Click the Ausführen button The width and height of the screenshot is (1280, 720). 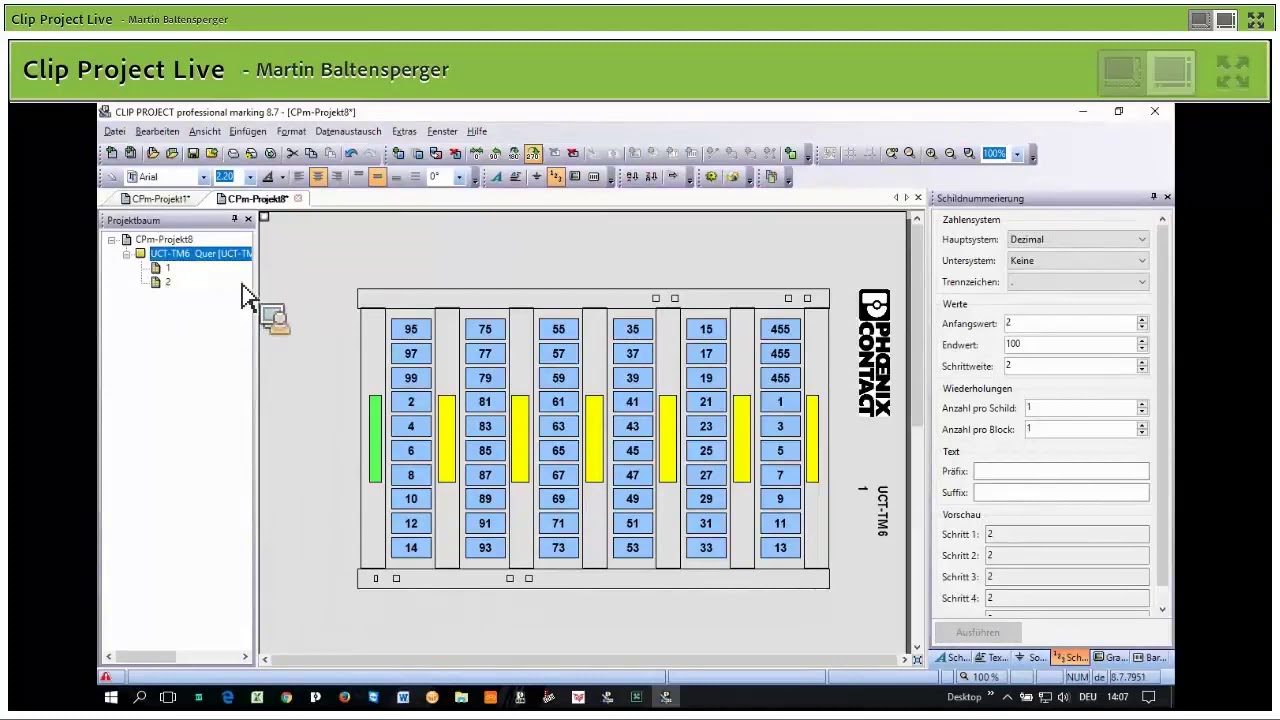[978, 632]
